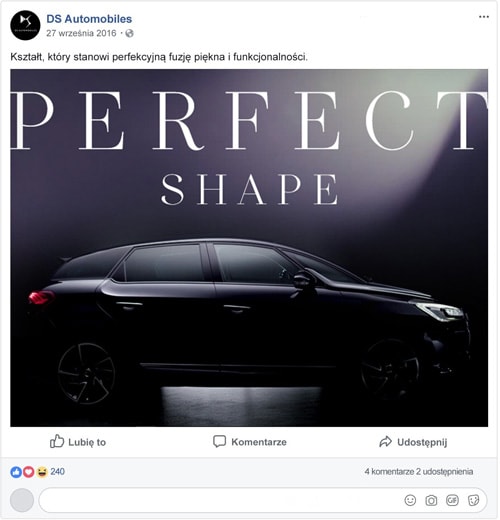
Task: Share the post using Udostępnij
Action: point(413,442)
